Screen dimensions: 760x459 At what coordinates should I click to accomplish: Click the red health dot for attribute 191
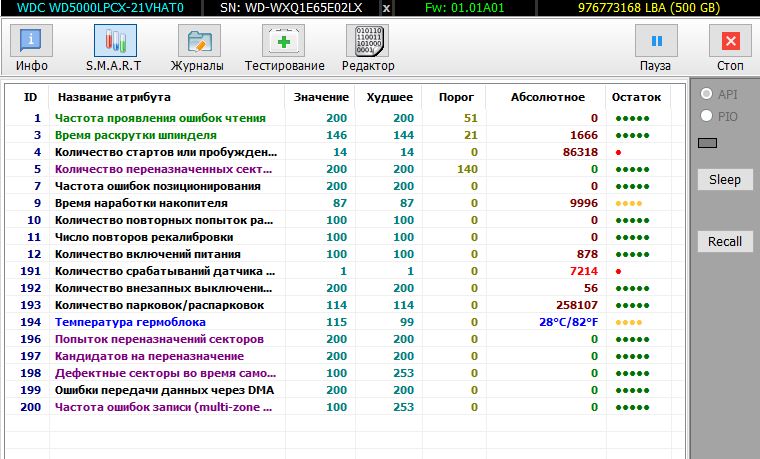(x=618, y=271)
